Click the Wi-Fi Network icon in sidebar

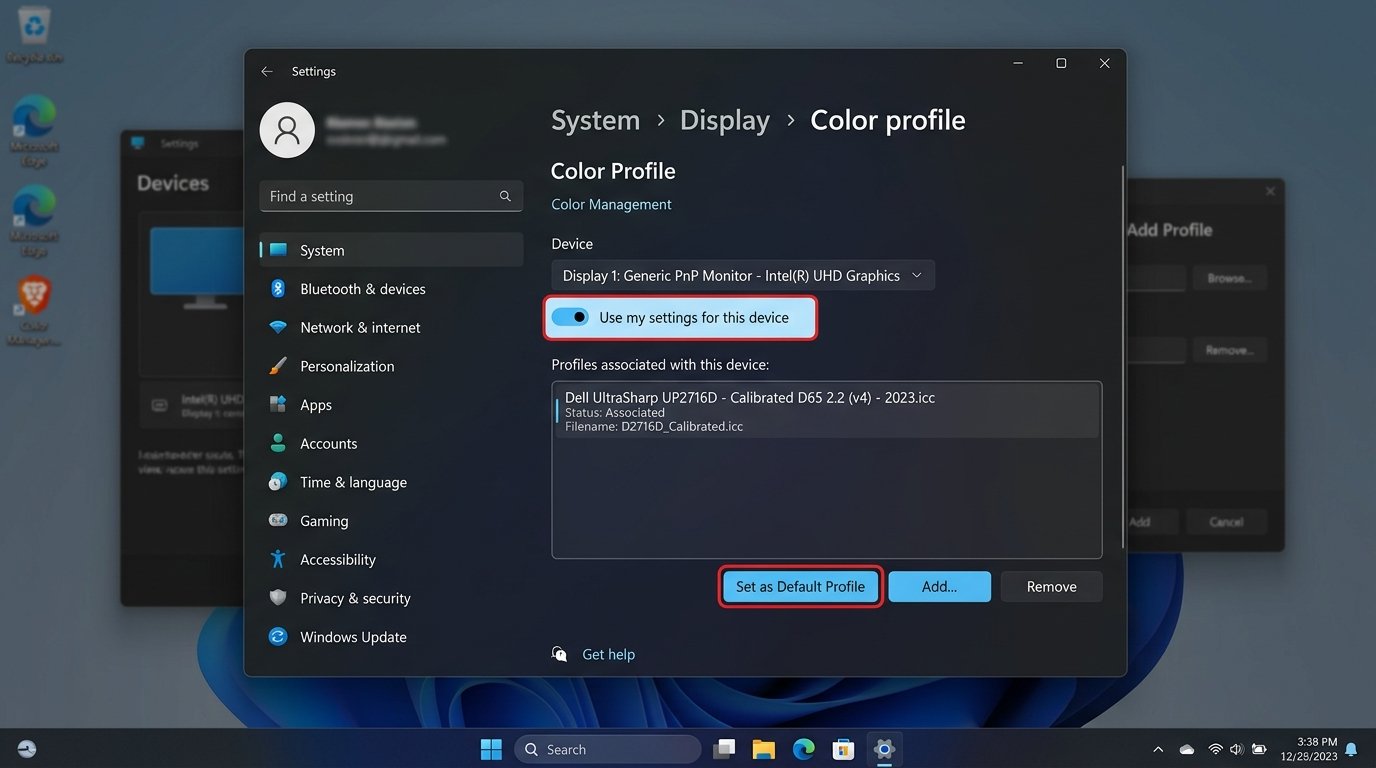pos(278,327)
